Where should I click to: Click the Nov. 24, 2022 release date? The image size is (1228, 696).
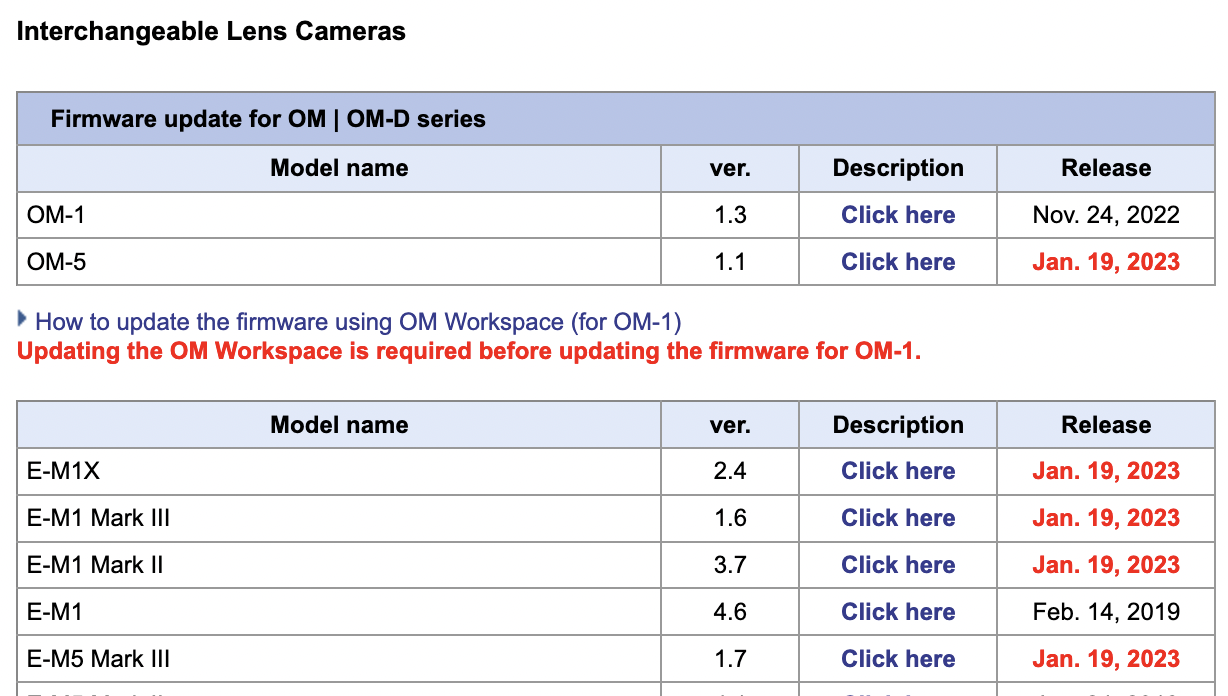1105,215
